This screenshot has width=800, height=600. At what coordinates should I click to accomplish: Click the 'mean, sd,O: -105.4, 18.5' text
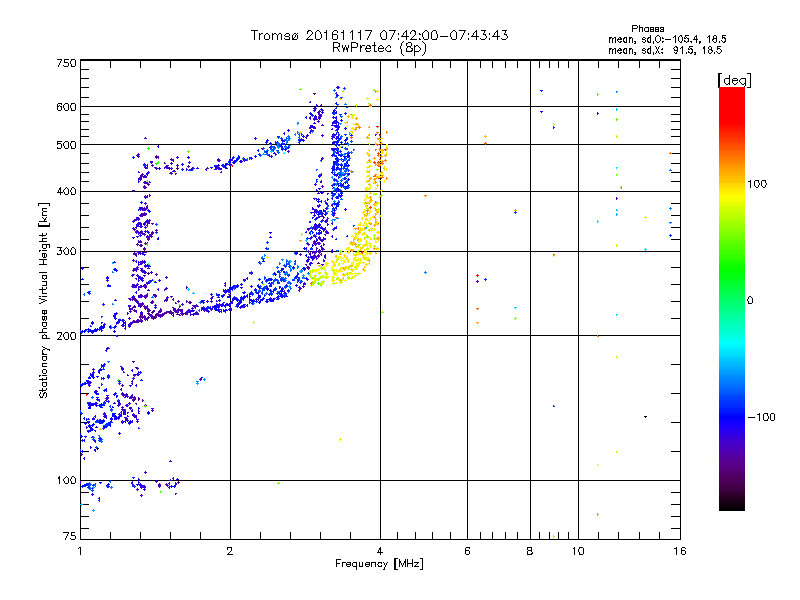(667, 39)
